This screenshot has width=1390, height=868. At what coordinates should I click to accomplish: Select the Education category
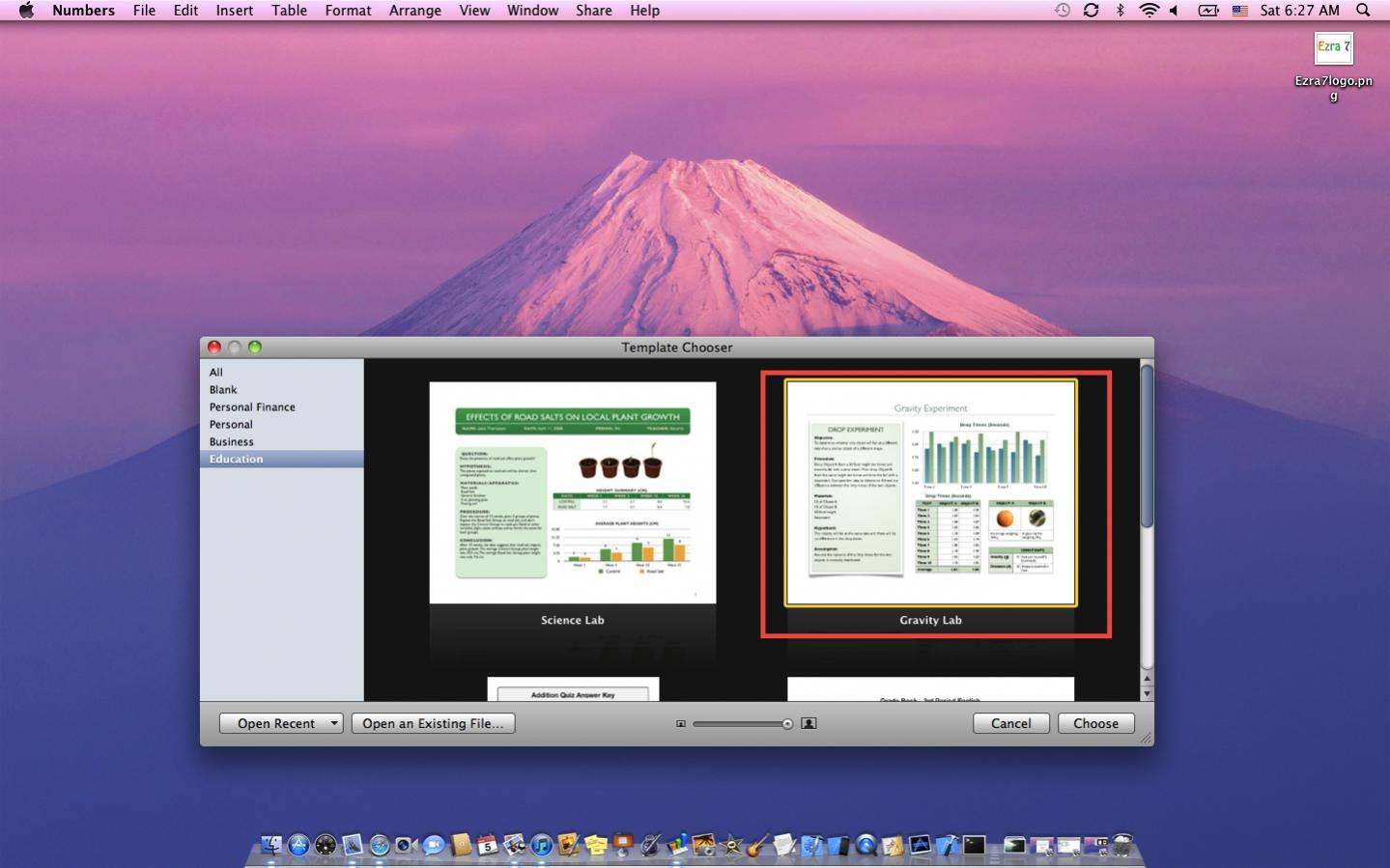(282, 460)
